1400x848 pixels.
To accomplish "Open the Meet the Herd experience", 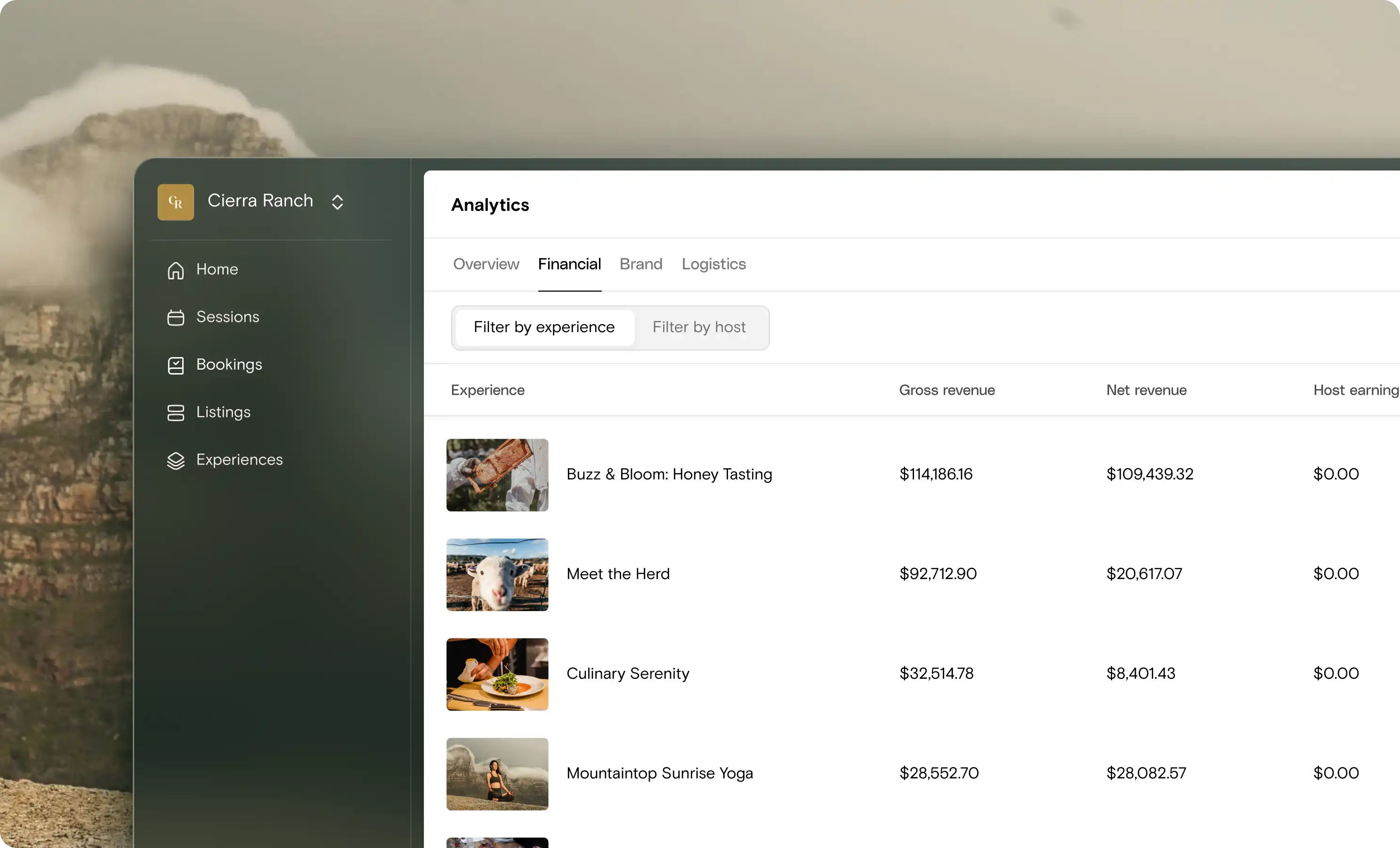I will (x=618, y=574).
